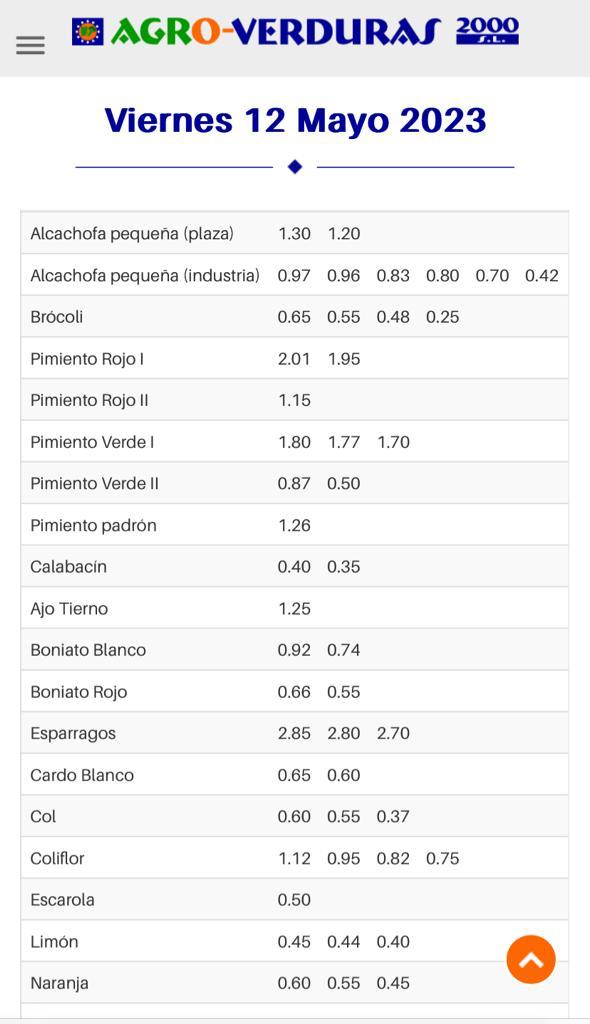This screenshot has width=590, height=1024.
Task: Select the Ajo Tierno row
Action: (295, 609)
